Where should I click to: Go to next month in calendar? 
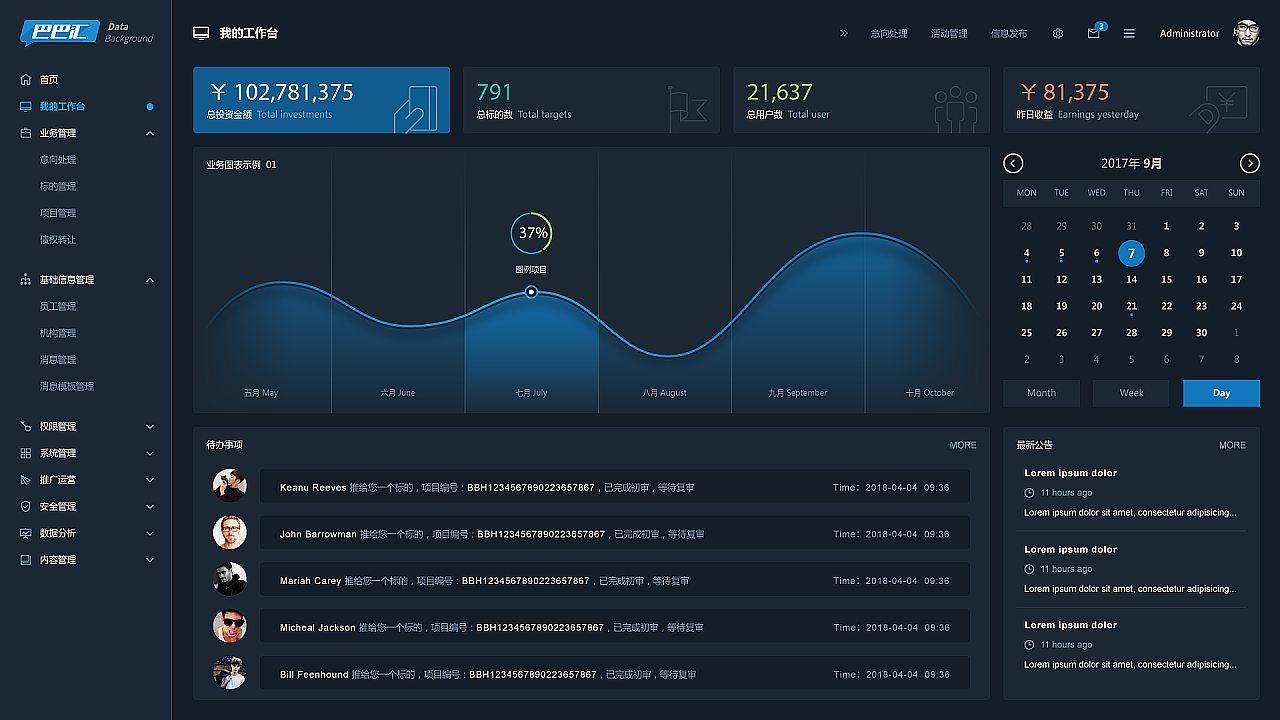point(1249,163)
